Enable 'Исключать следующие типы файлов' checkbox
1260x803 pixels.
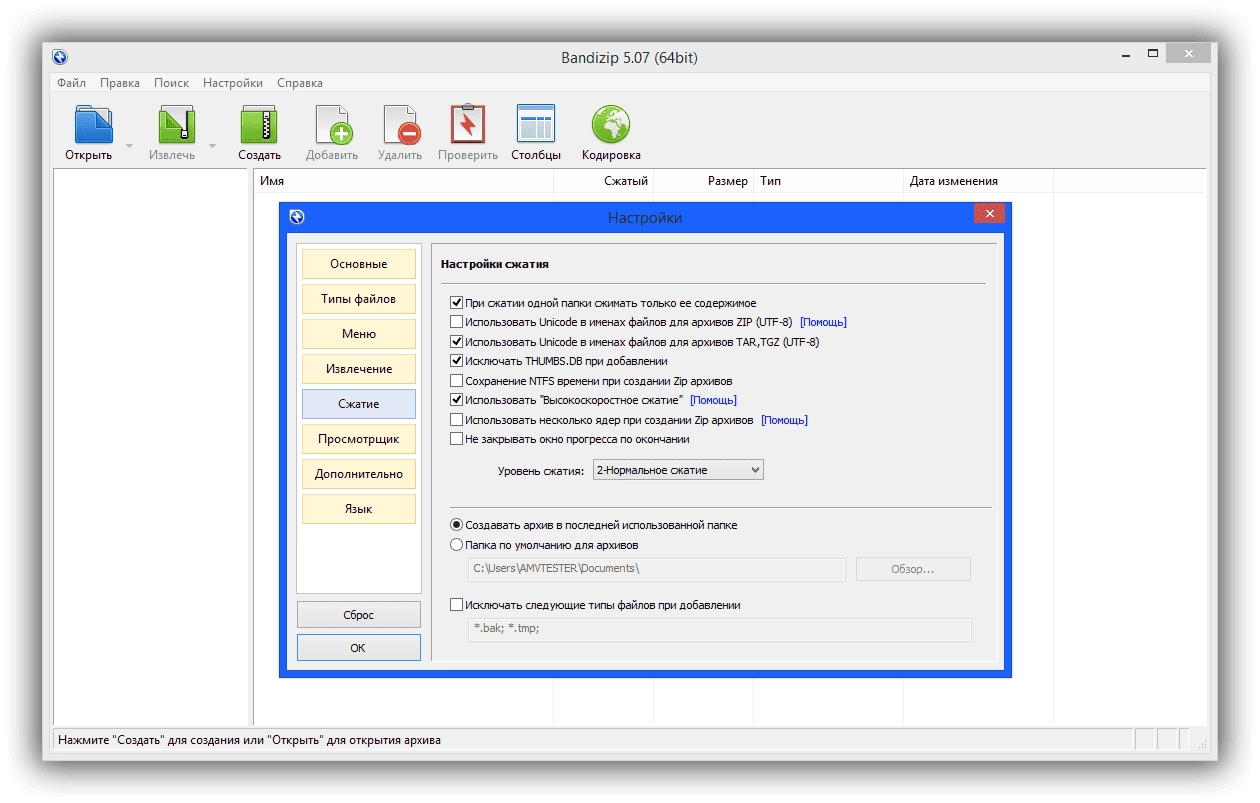[457, 605]
